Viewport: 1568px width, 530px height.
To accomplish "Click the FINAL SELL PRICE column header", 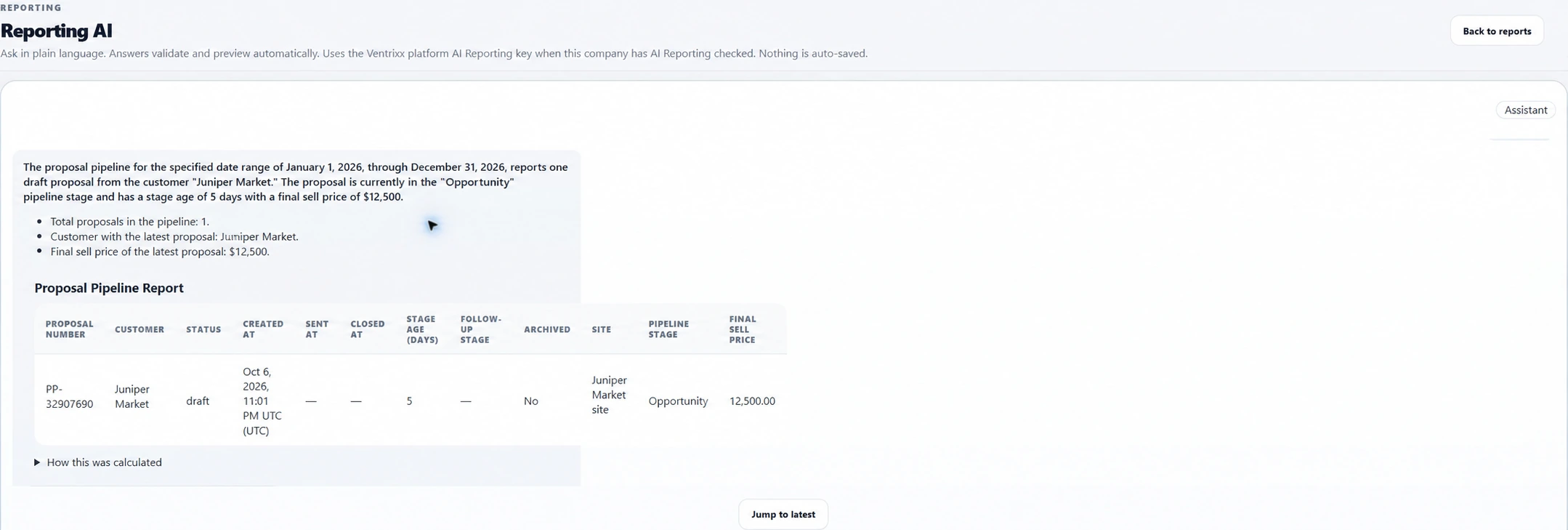I will [743, 329].
